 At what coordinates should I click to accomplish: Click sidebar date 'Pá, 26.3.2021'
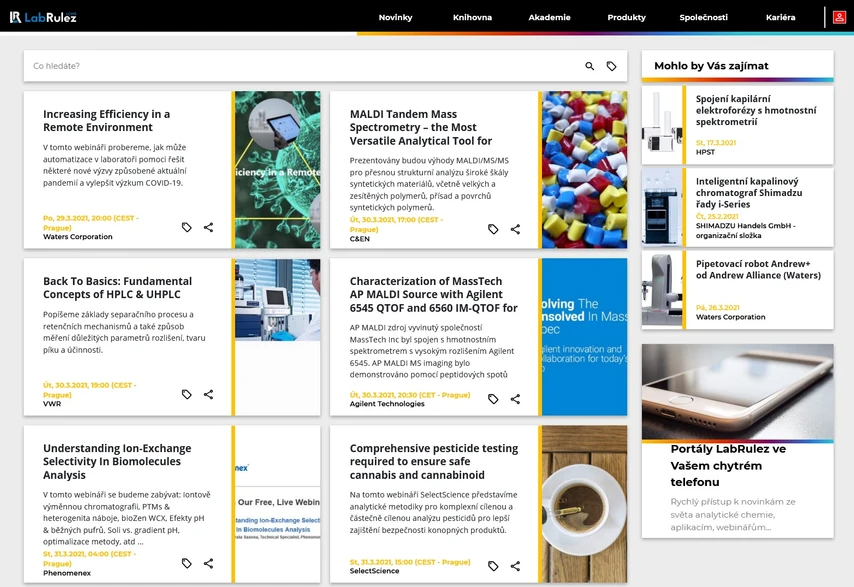pos(717,308)
